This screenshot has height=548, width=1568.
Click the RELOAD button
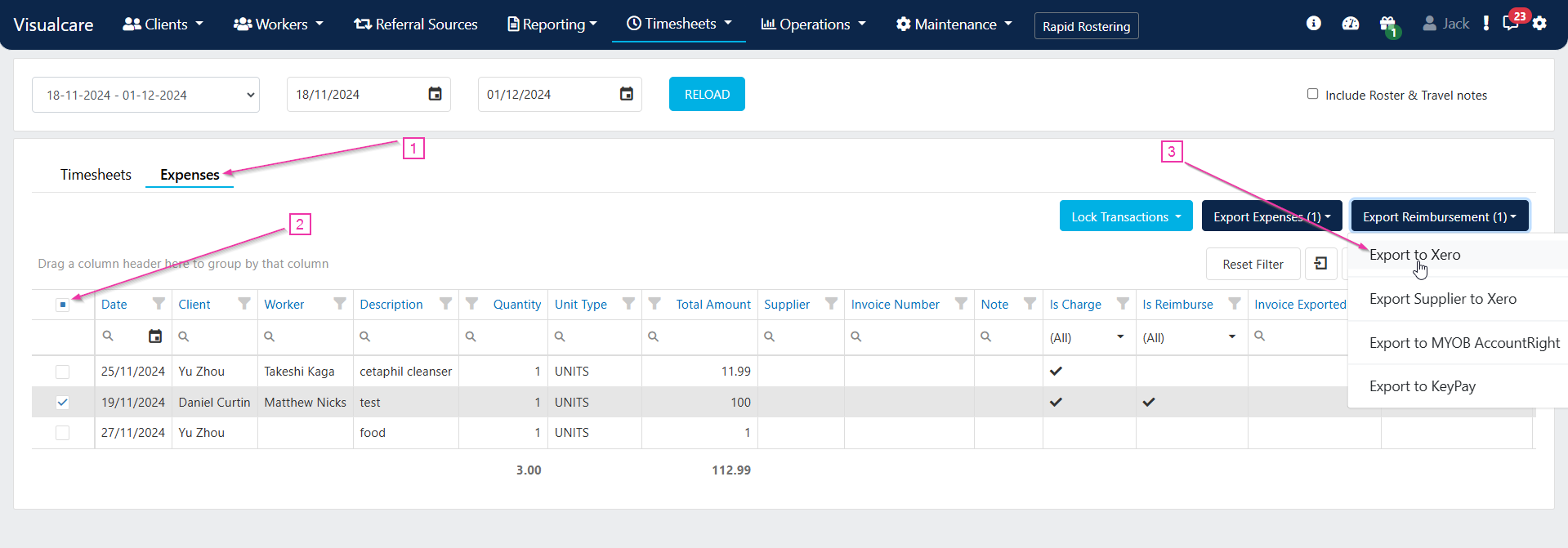point(707,94)
